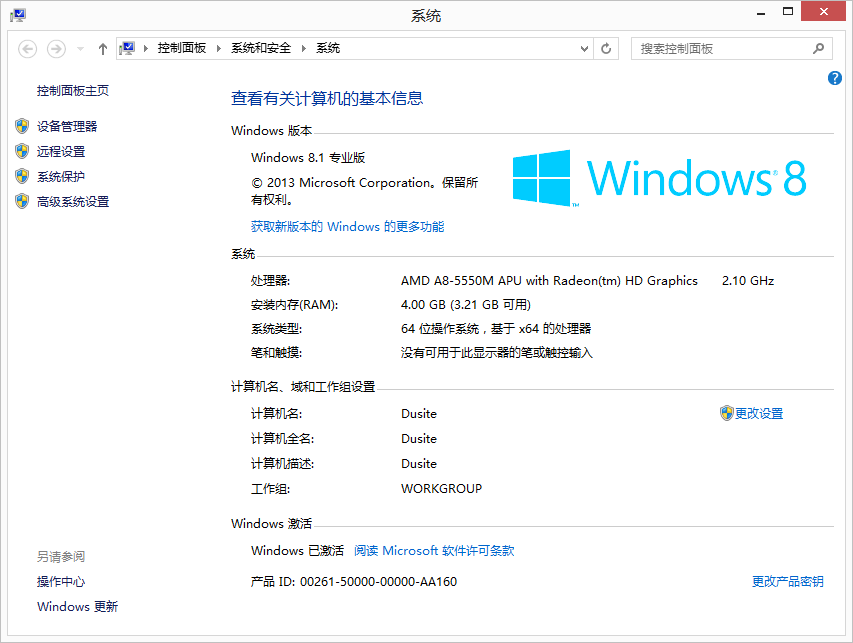The height and width of the screenshot is (643, 853).
Task: Click the Windows 已激活 status text
Action: pyautogui.click(x=298, y=551)
